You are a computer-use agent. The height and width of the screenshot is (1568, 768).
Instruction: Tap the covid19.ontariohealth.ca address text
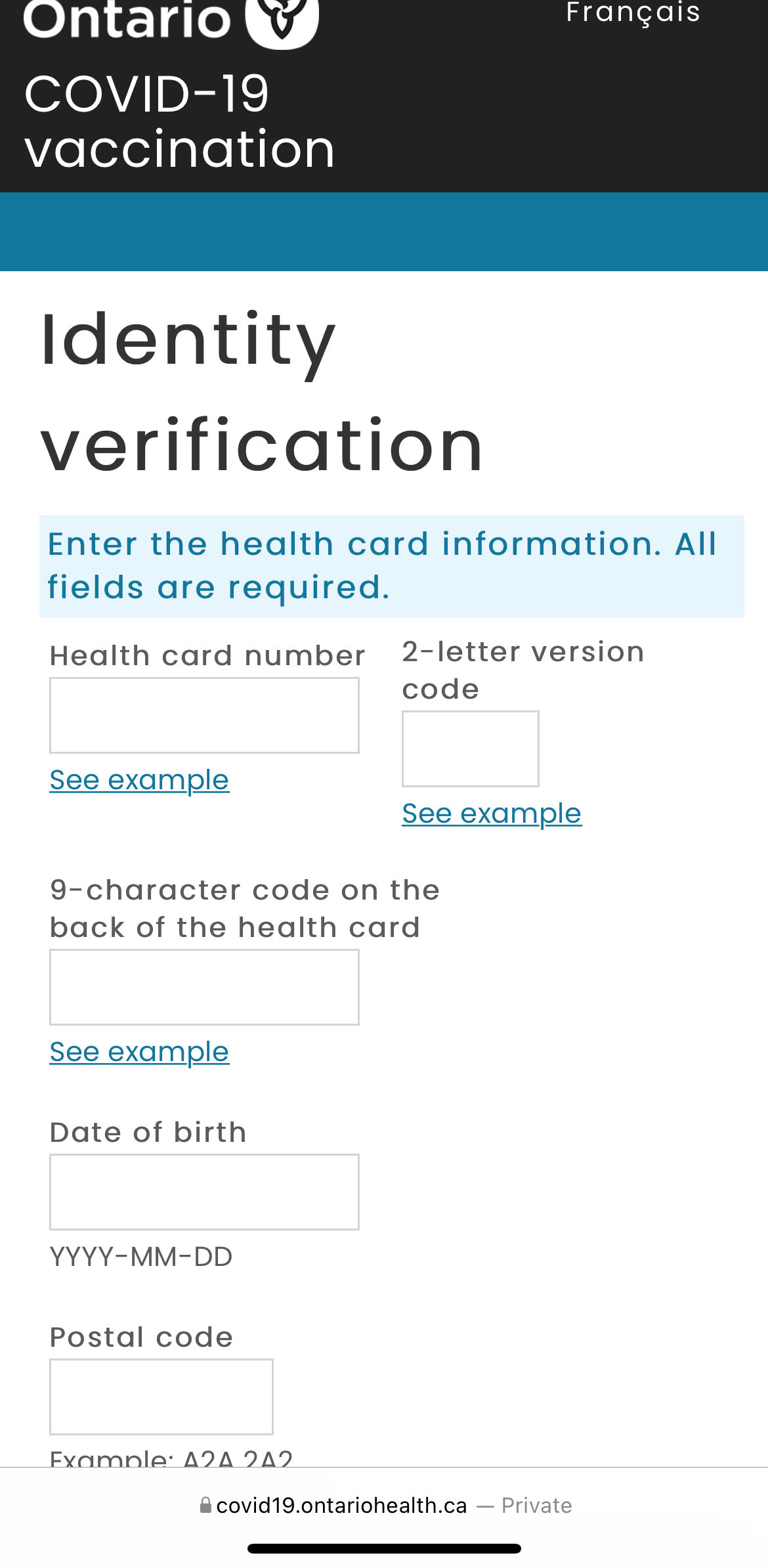click(341, 1505)
